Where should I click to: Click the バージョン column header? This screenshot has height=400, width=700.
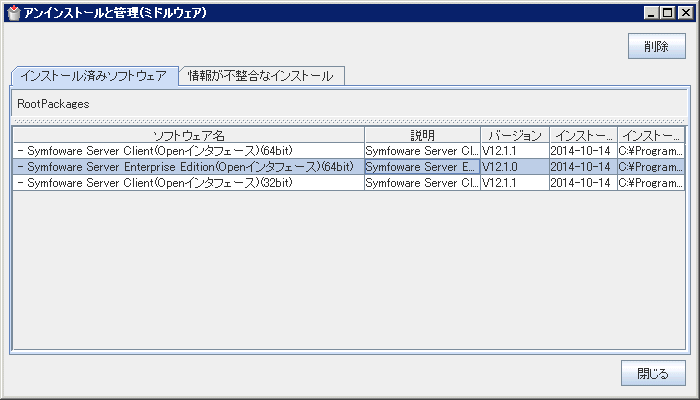click(x=515, y=135)
